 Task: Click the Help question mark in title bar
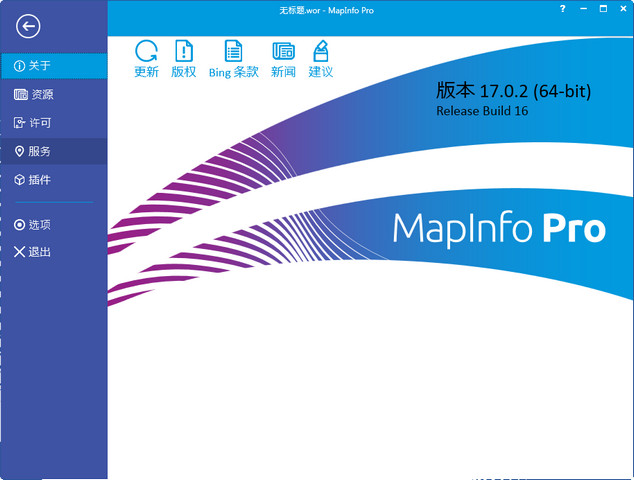click(562, 9)
